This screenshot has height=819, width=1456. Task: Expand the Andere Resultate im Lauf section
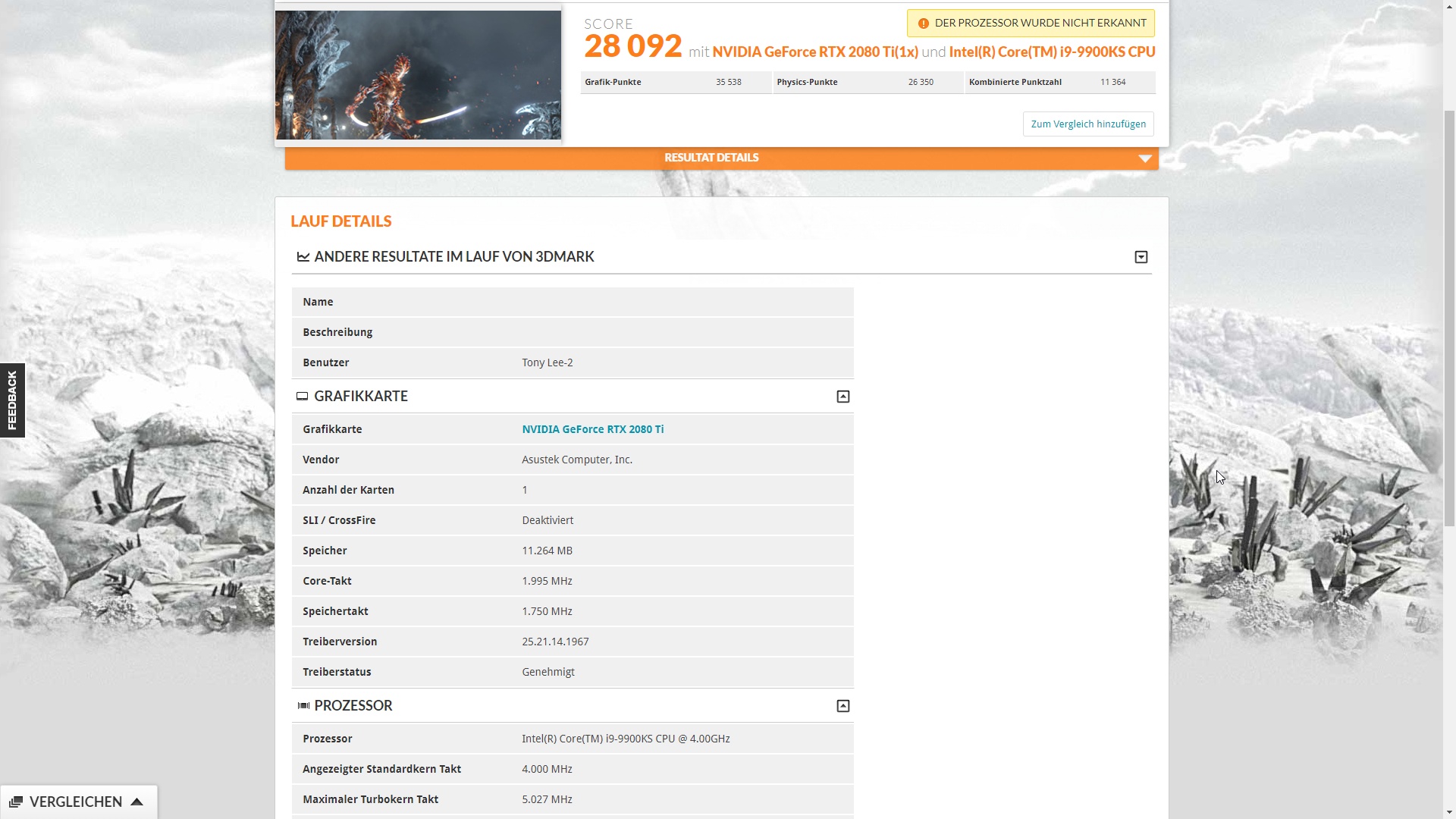coord(1141,257)
